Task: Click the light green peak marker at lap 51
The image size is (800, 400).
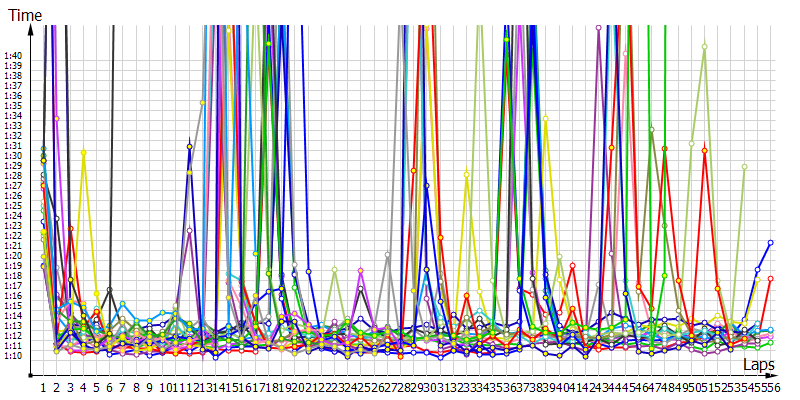Action: [704, 46]
